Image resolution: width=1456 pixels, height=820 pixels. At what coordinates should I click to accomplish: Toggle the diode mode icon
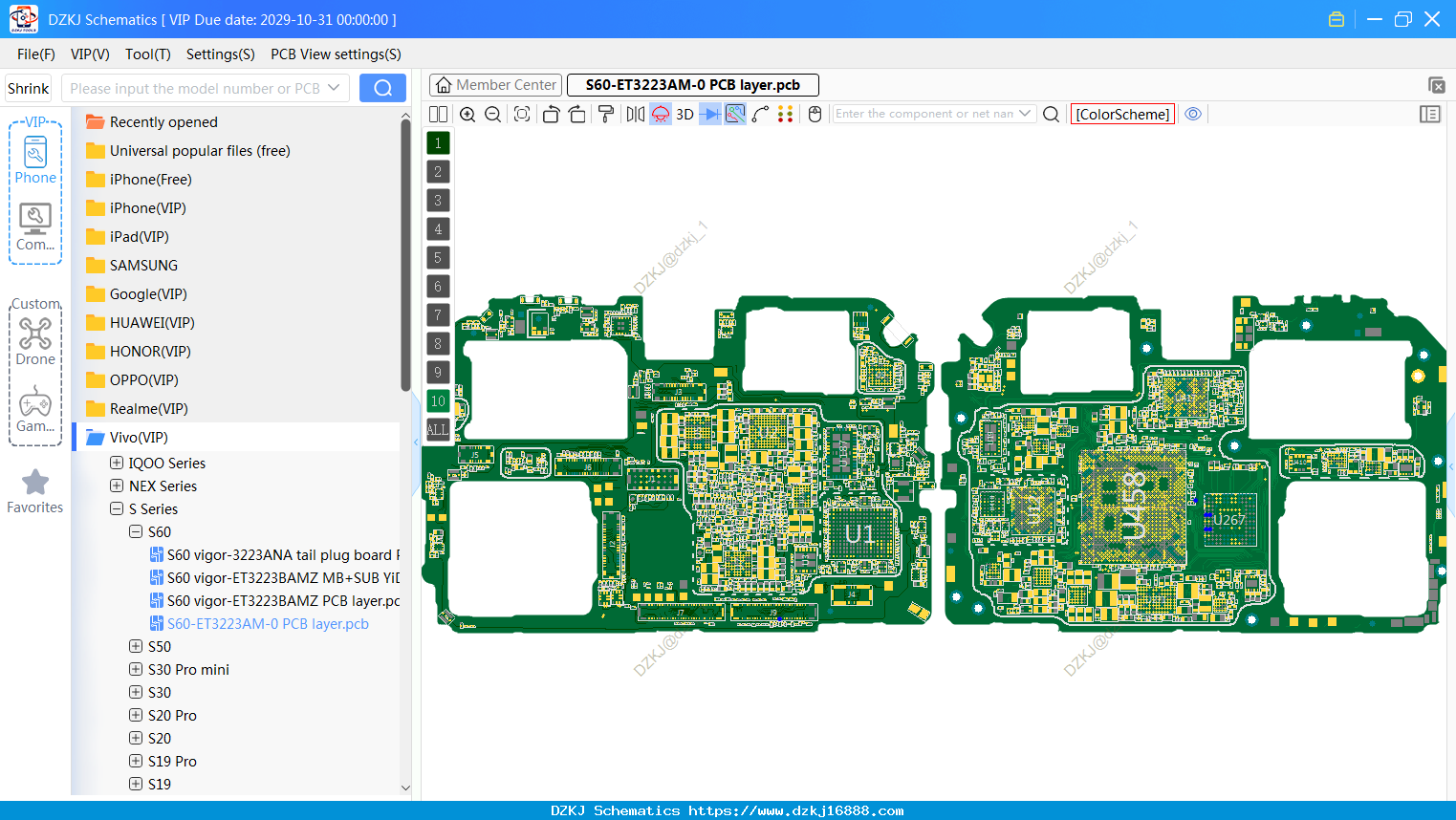click(710, 114)
